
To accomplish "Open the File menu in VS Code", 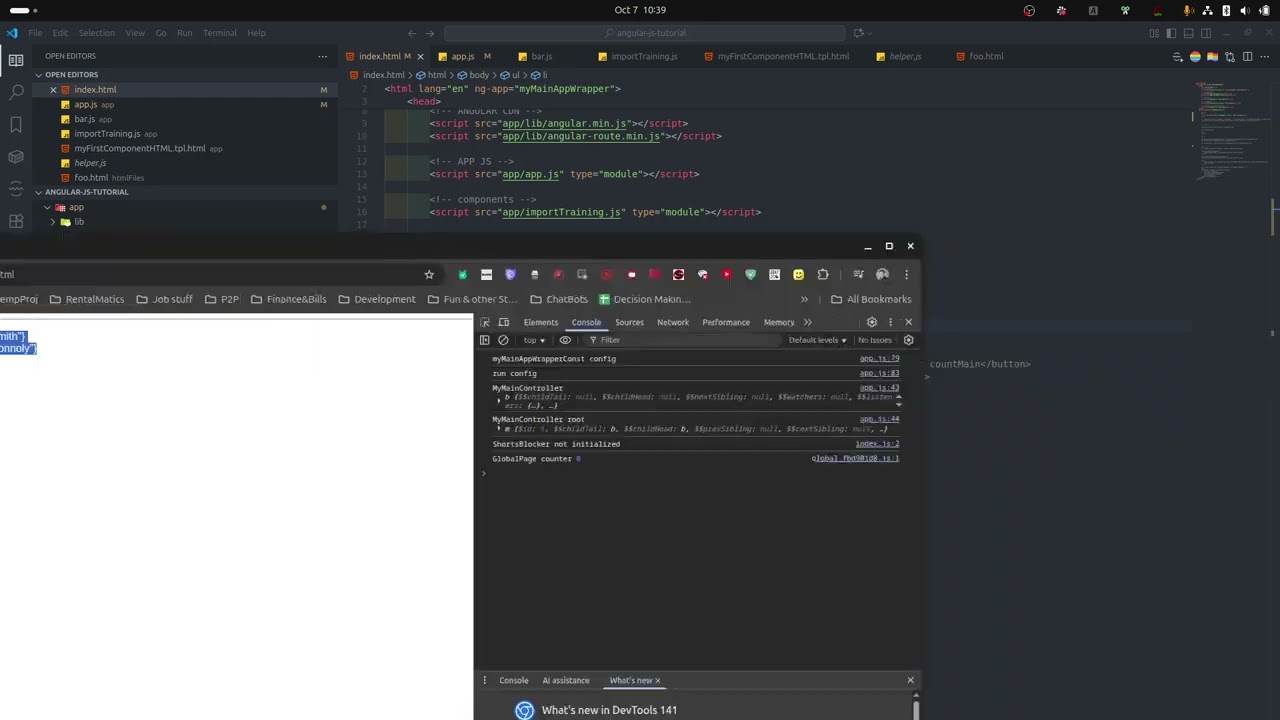I will coord(35,33).
